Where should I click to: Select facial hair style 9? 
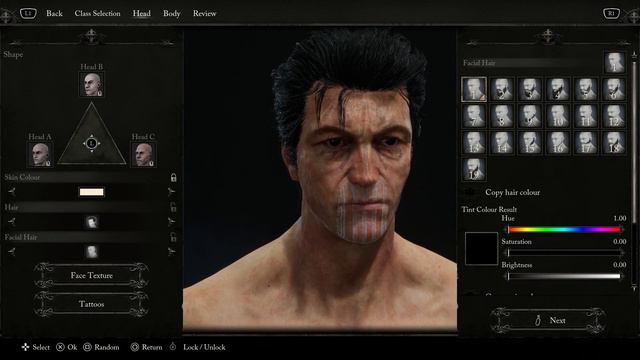click(x=530, y=116)
